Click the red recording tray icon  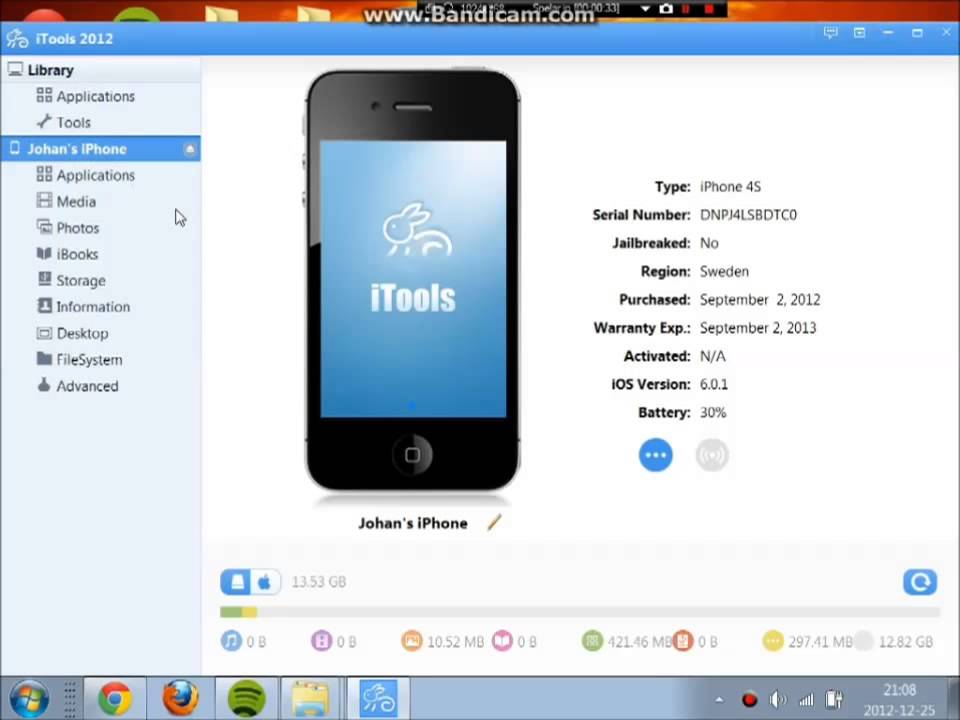[x=749, y=699]
